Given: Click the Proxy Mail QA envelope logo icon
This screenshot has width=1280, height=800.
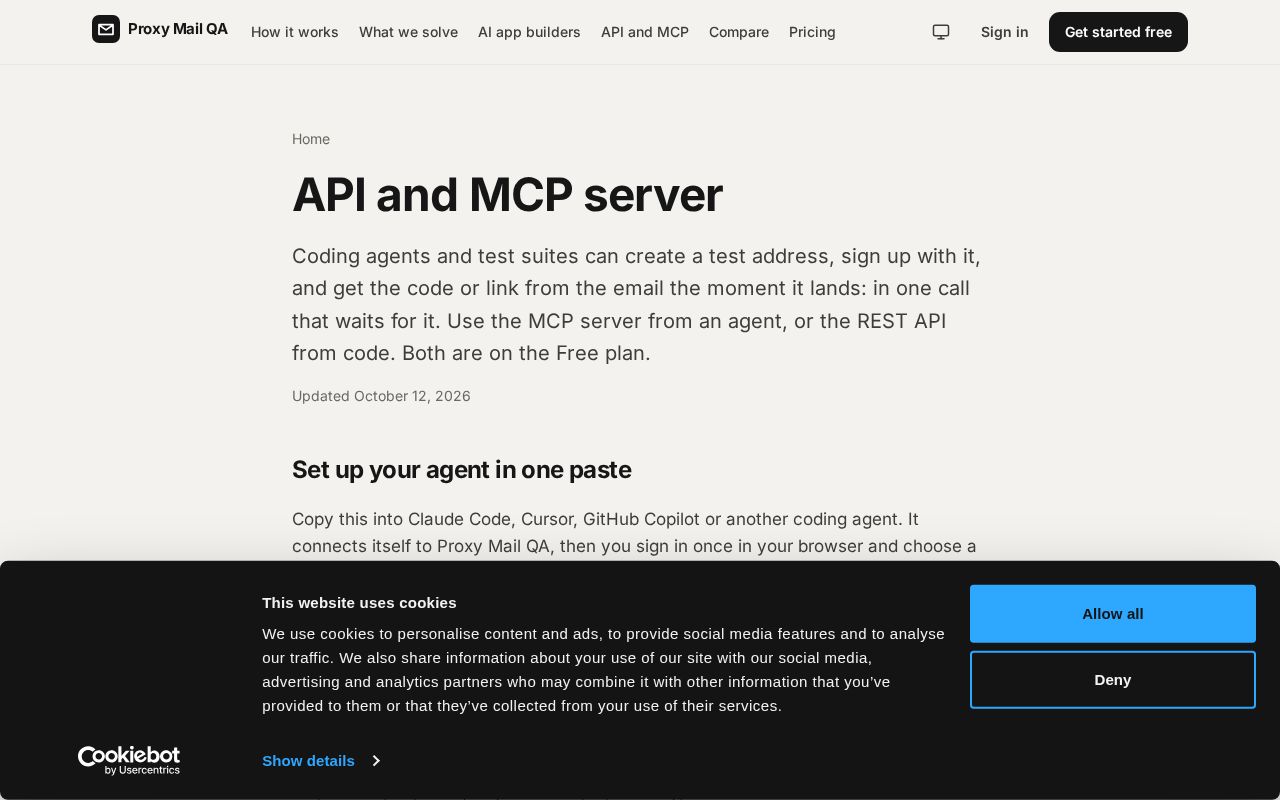Looking at the screenshot, I should (106, 29).
